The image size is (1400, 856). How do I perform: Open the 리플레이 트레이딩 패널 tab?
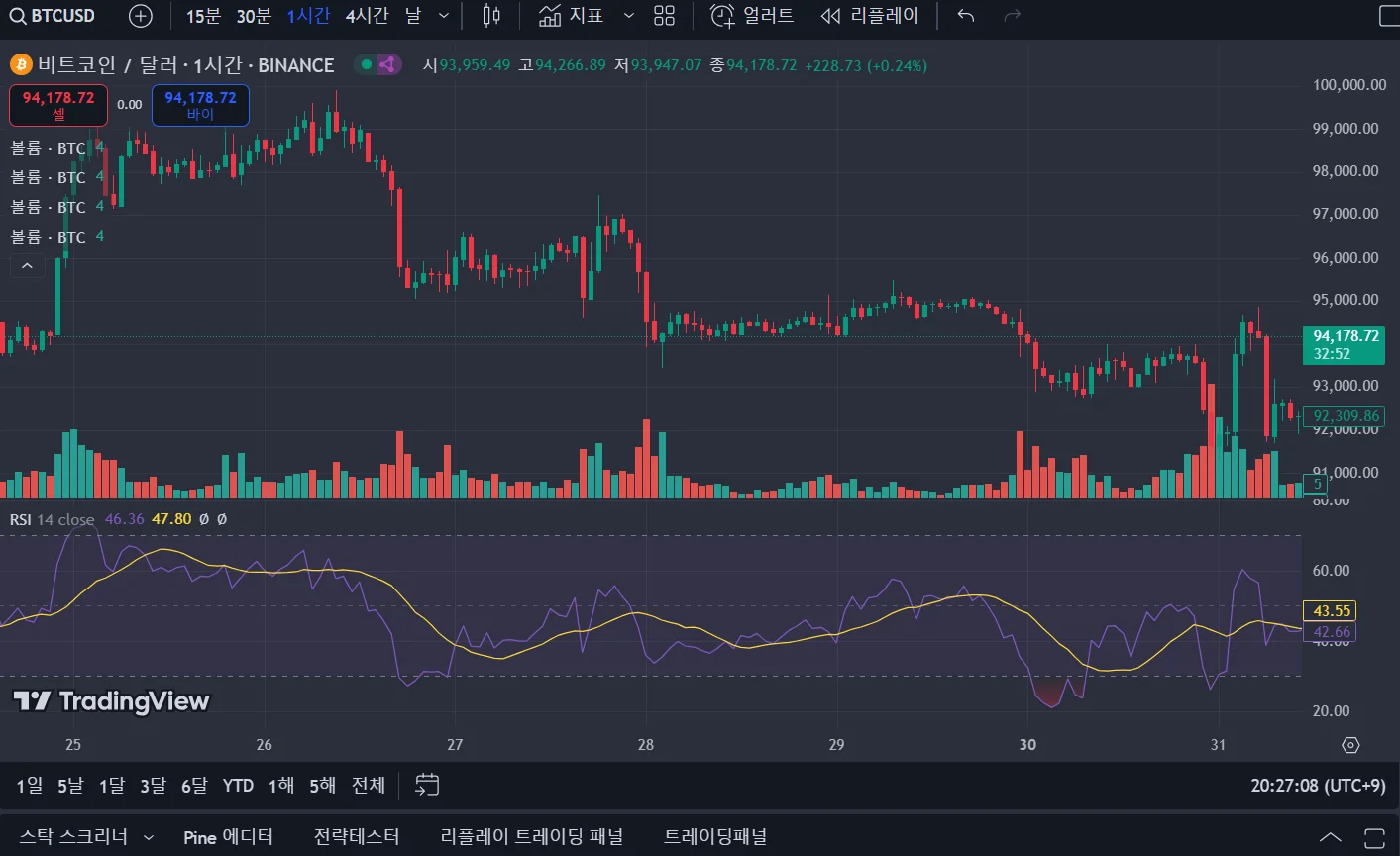pos(532,837)
